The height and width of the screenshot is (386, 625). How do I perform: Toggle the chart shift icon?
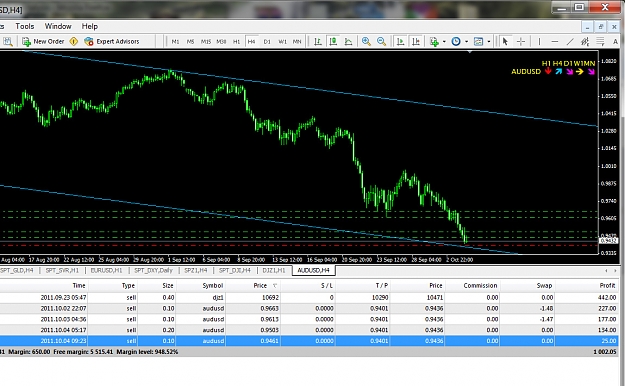coord(416,41)
